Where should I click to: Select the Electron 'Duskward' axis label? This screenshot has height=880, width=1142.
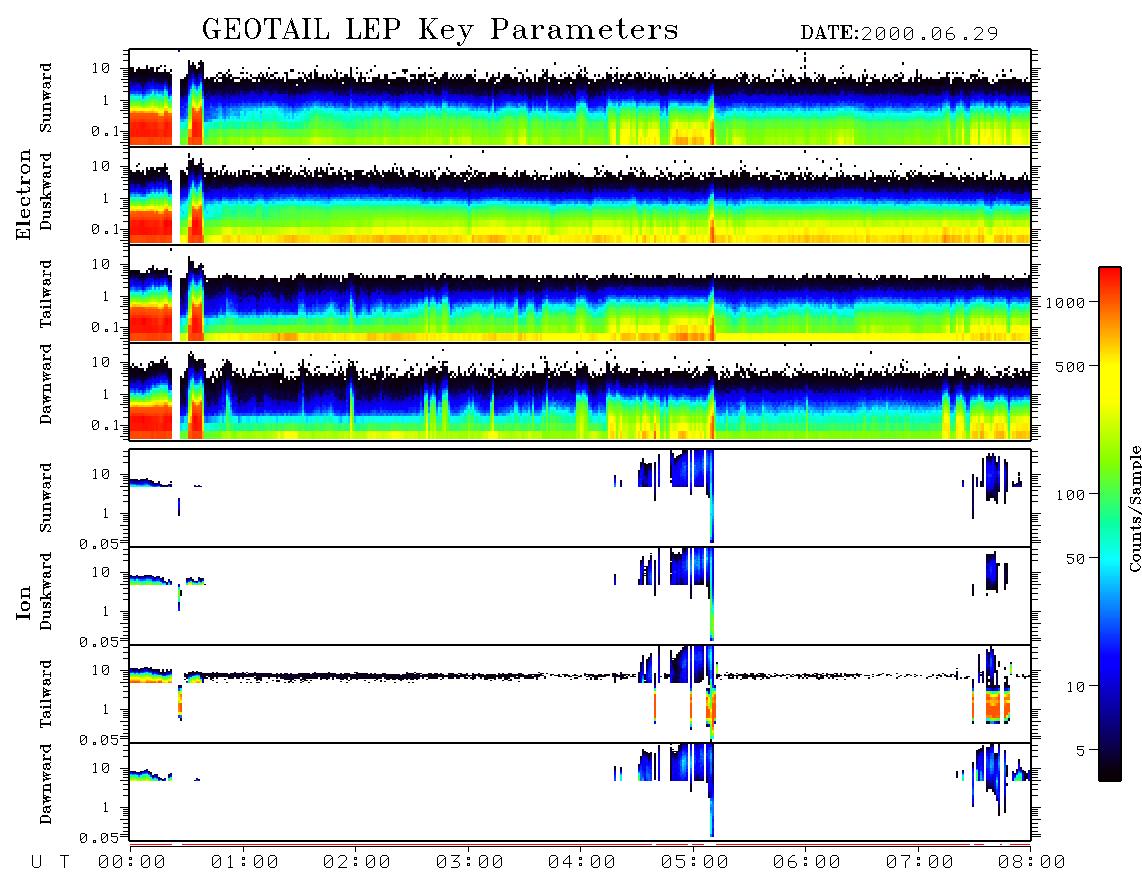(x=46, y=191)
